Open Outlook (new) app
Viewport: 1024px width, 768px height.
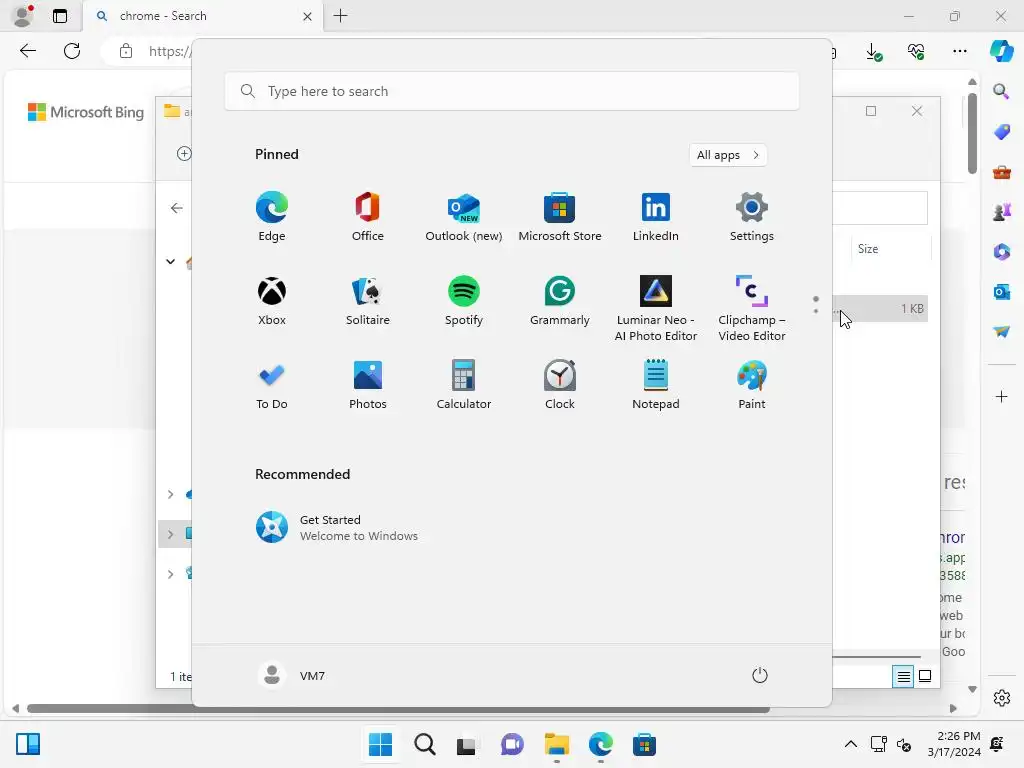pos(464,217)
